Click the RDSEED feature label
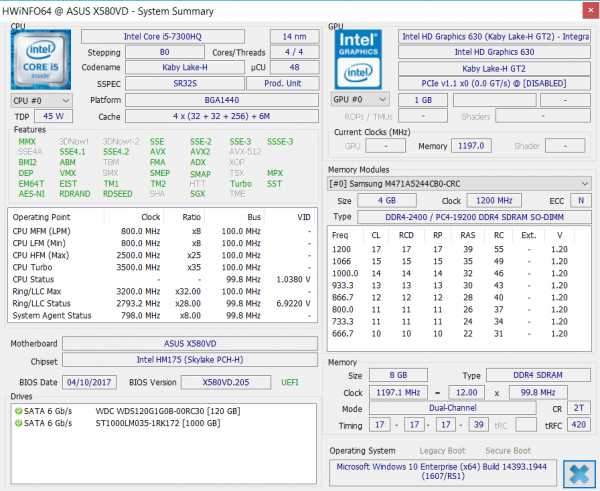600x491 pixels. [117, 194]
